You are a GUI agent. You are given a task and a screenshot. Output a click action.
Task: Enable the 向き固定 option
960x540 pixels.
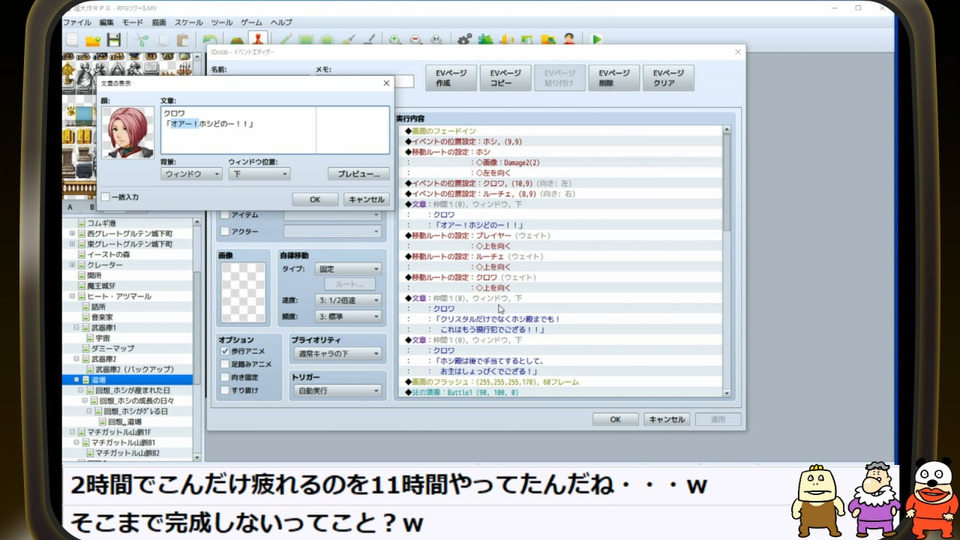coord(225,377)
